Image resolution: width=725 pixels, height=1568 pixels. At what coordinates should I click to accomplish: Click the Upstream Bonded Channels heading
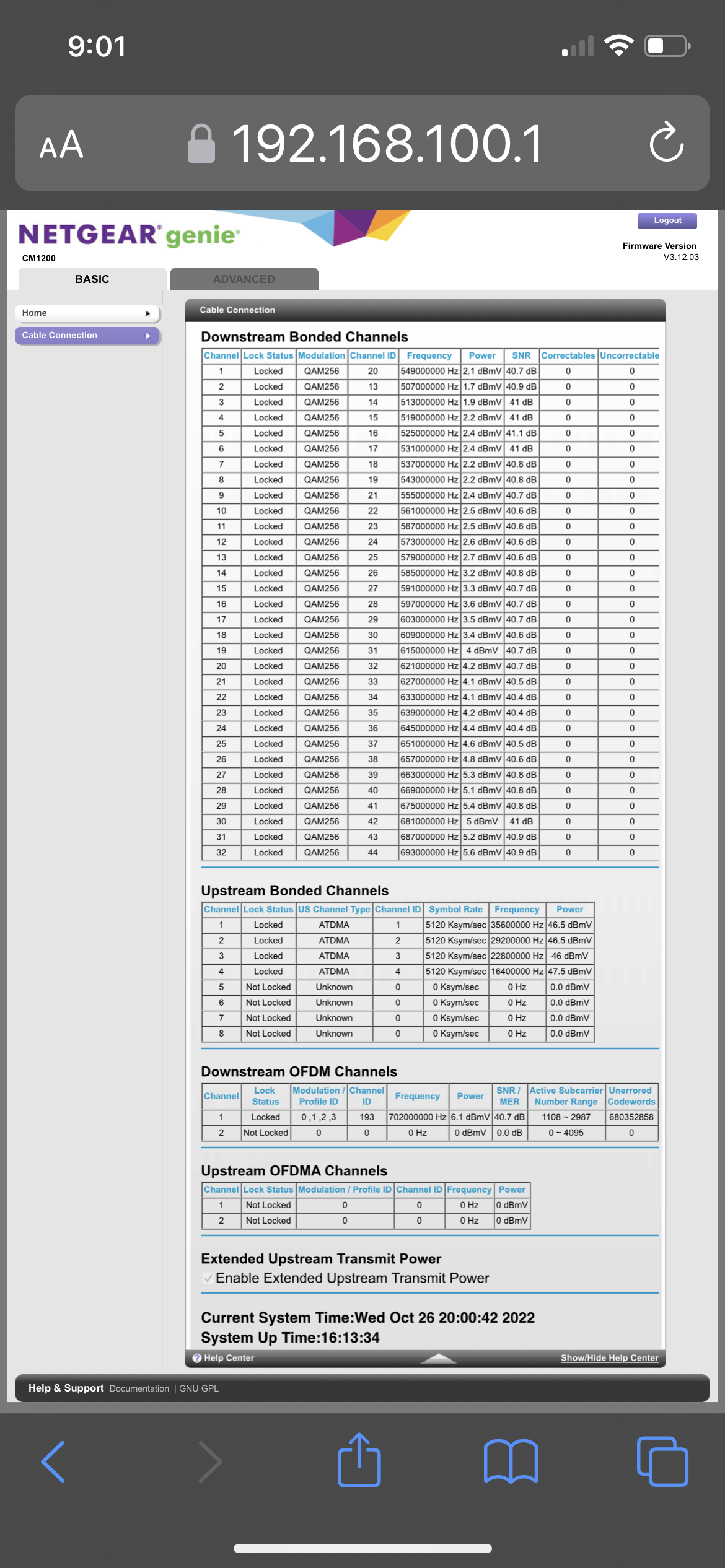coord(295,891)
